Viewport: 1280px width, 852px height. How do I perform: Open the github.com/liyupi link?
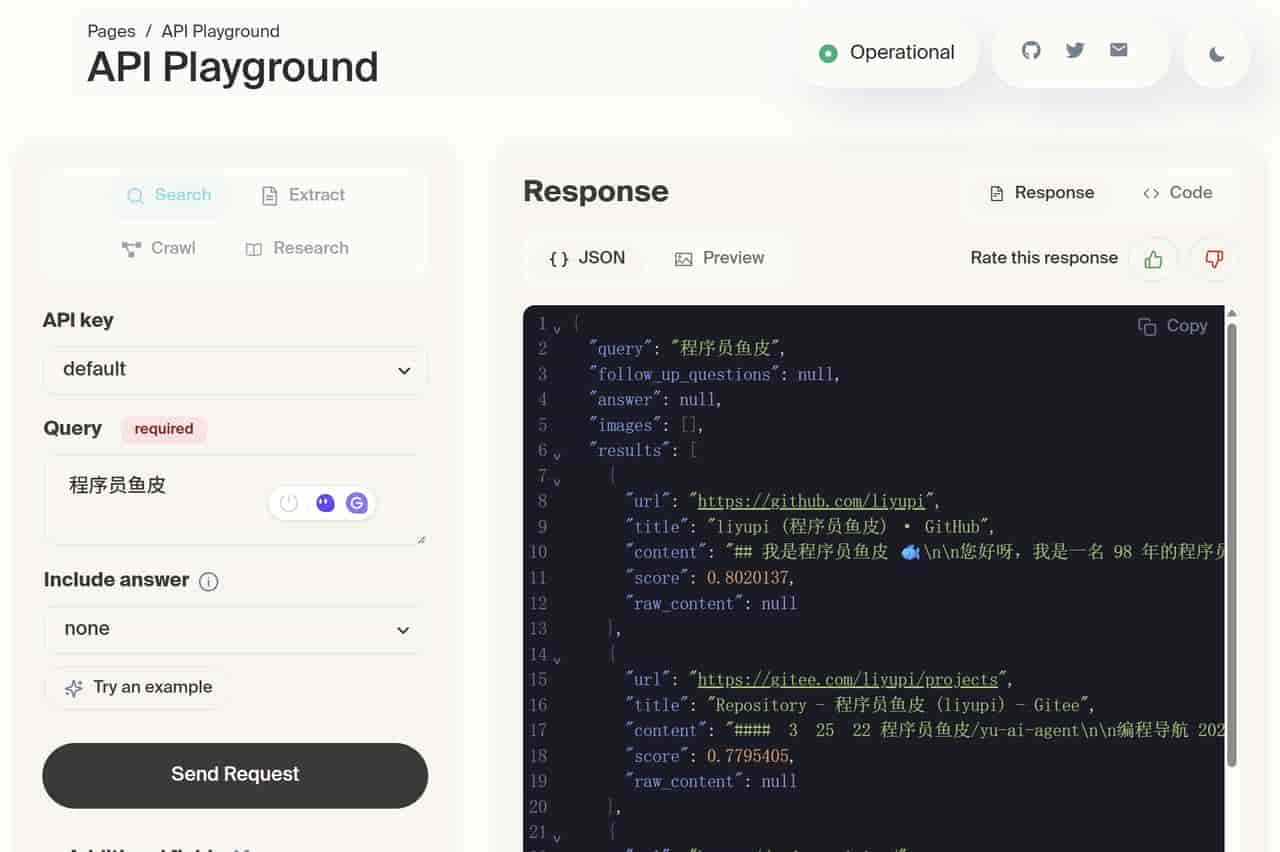coord(813,501)
